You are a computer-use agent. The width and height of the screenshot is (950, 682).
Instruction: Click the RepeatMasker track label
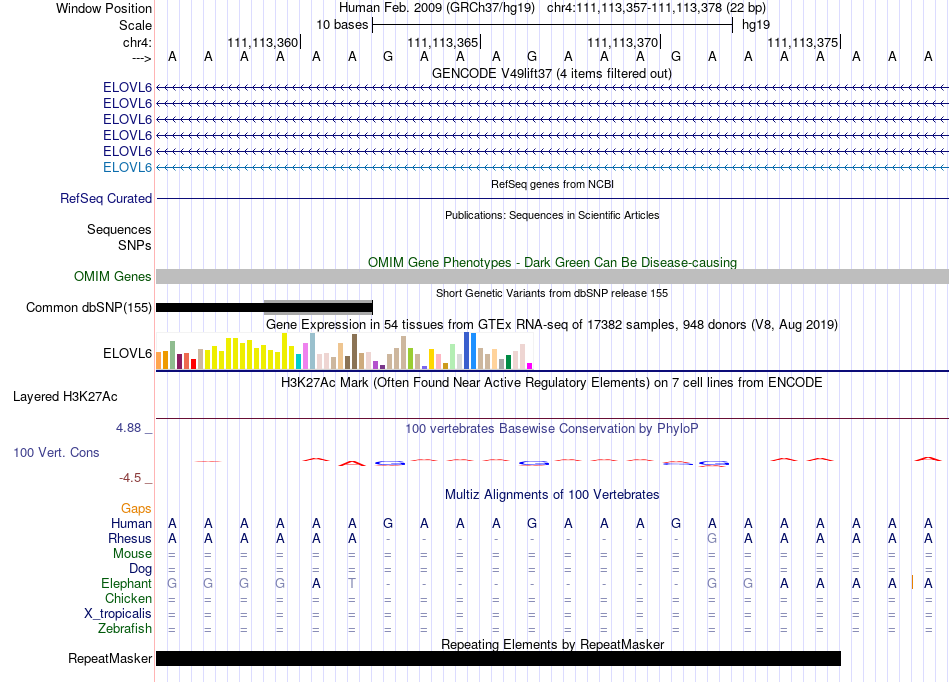(x=110, y=658)
